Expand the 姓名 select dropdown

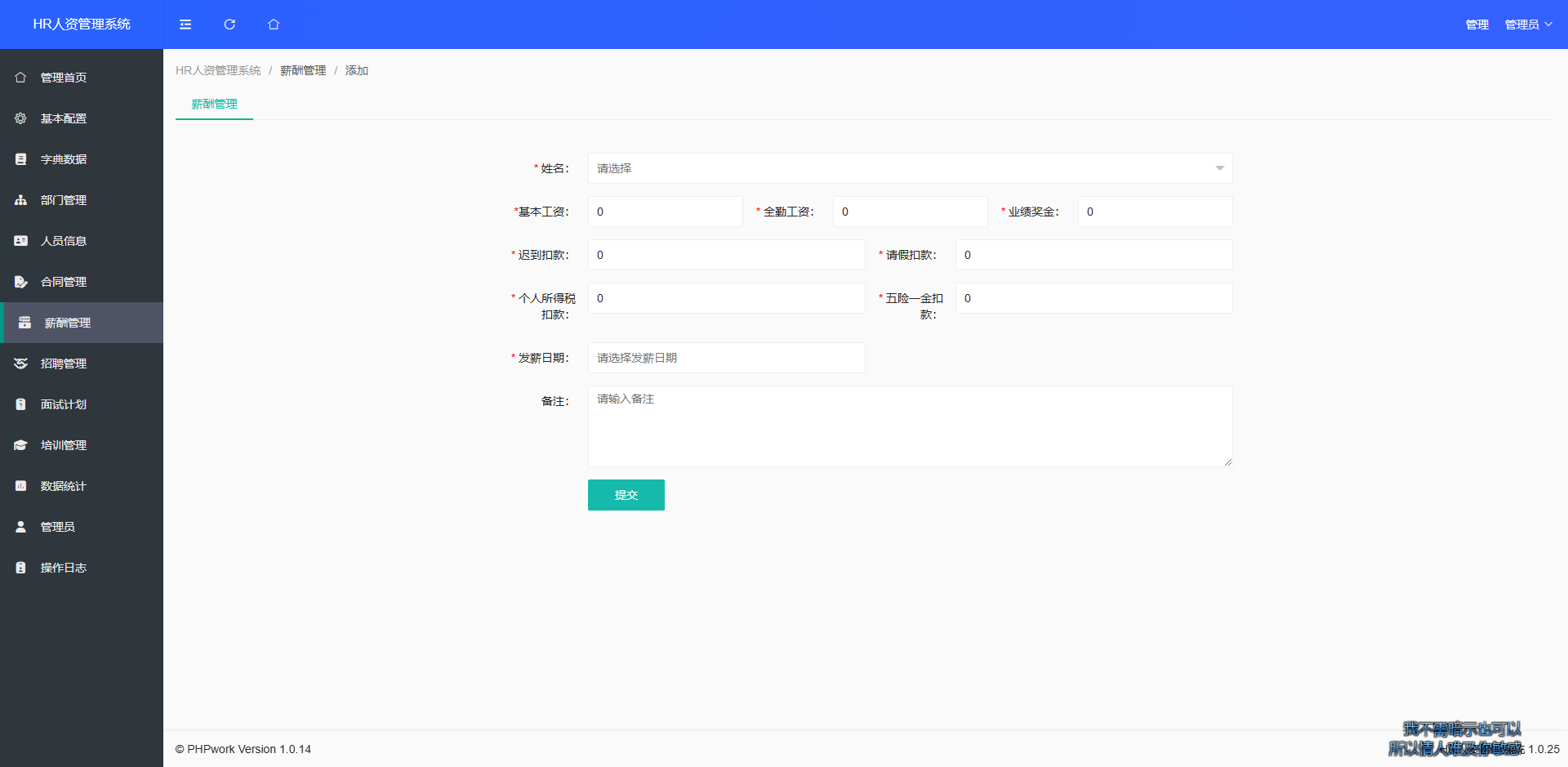click(x=909, y=168)
